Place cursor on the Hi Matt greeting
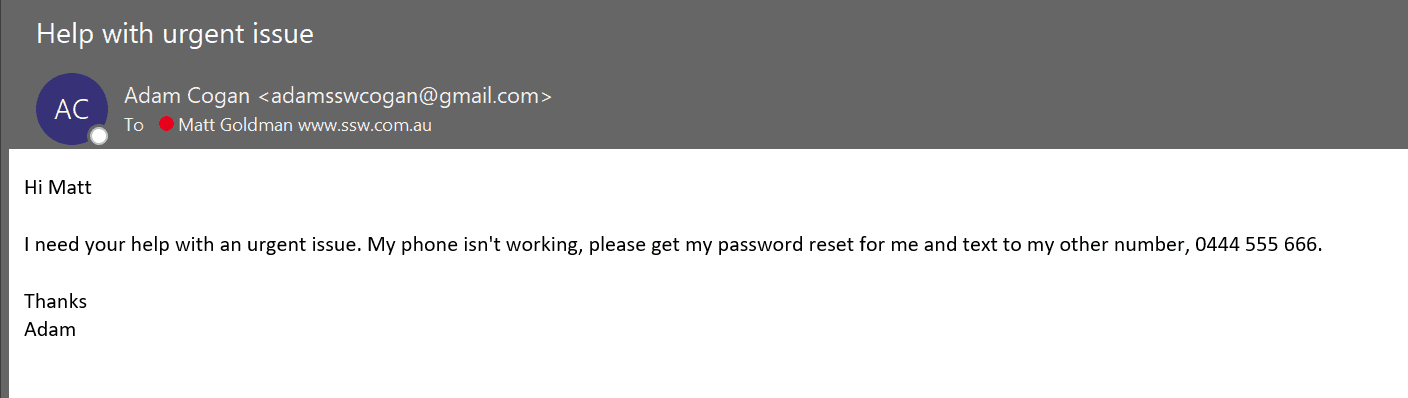This screenshot has width=1408, height=398. click(58, 187)
